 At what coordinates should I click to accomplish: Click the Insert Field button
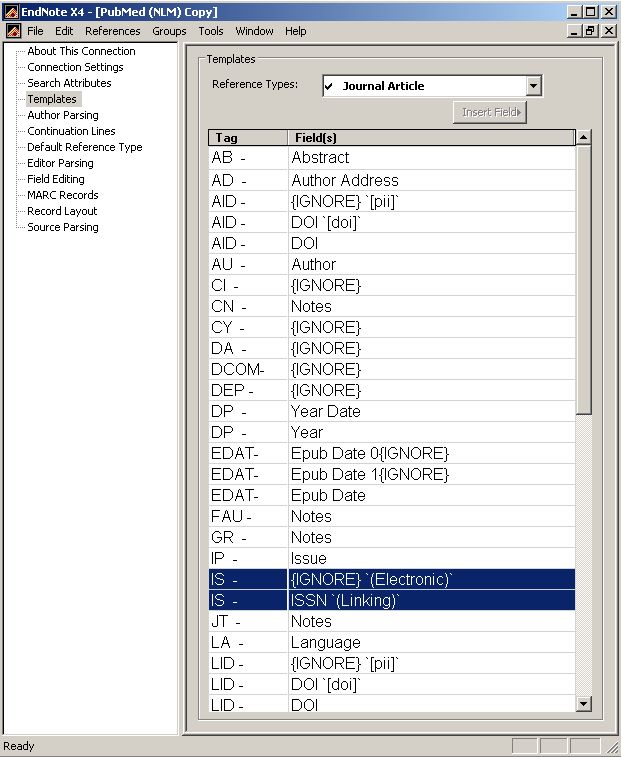coord(490,112)
